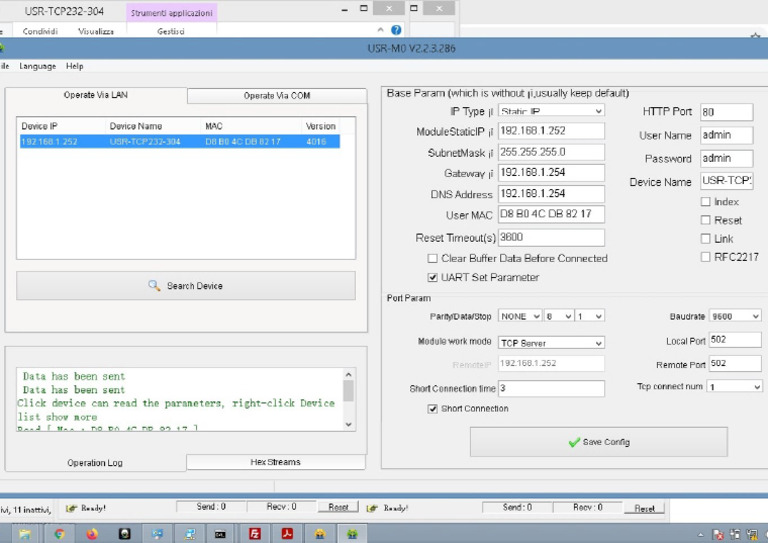Uncheck Short Connection

[x=432, y=408]
